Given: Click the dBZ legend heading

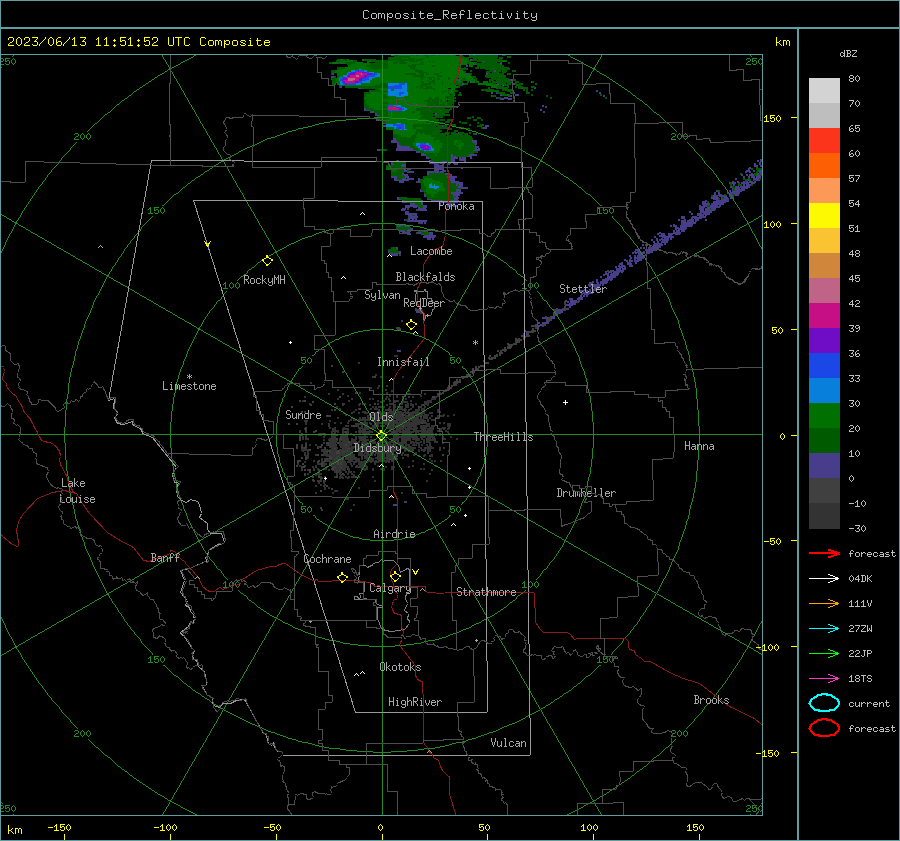Looking at the screenshot, I should pyautogui.click(x=848, y=54).
